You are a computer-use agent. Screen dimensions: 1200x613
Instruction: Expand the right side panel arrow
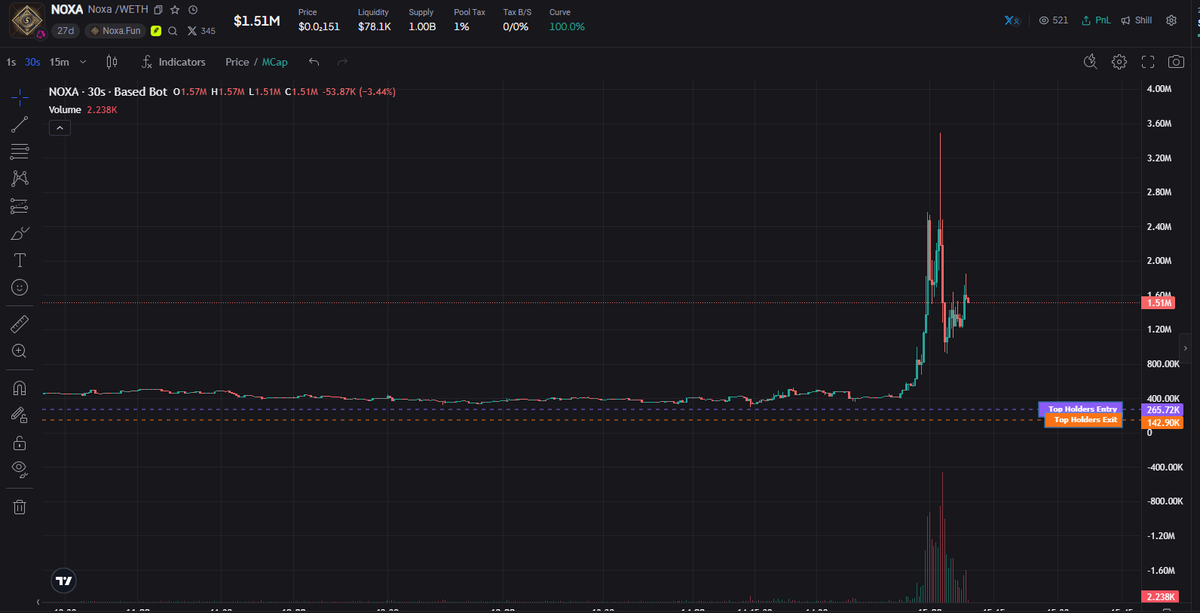1184,347
